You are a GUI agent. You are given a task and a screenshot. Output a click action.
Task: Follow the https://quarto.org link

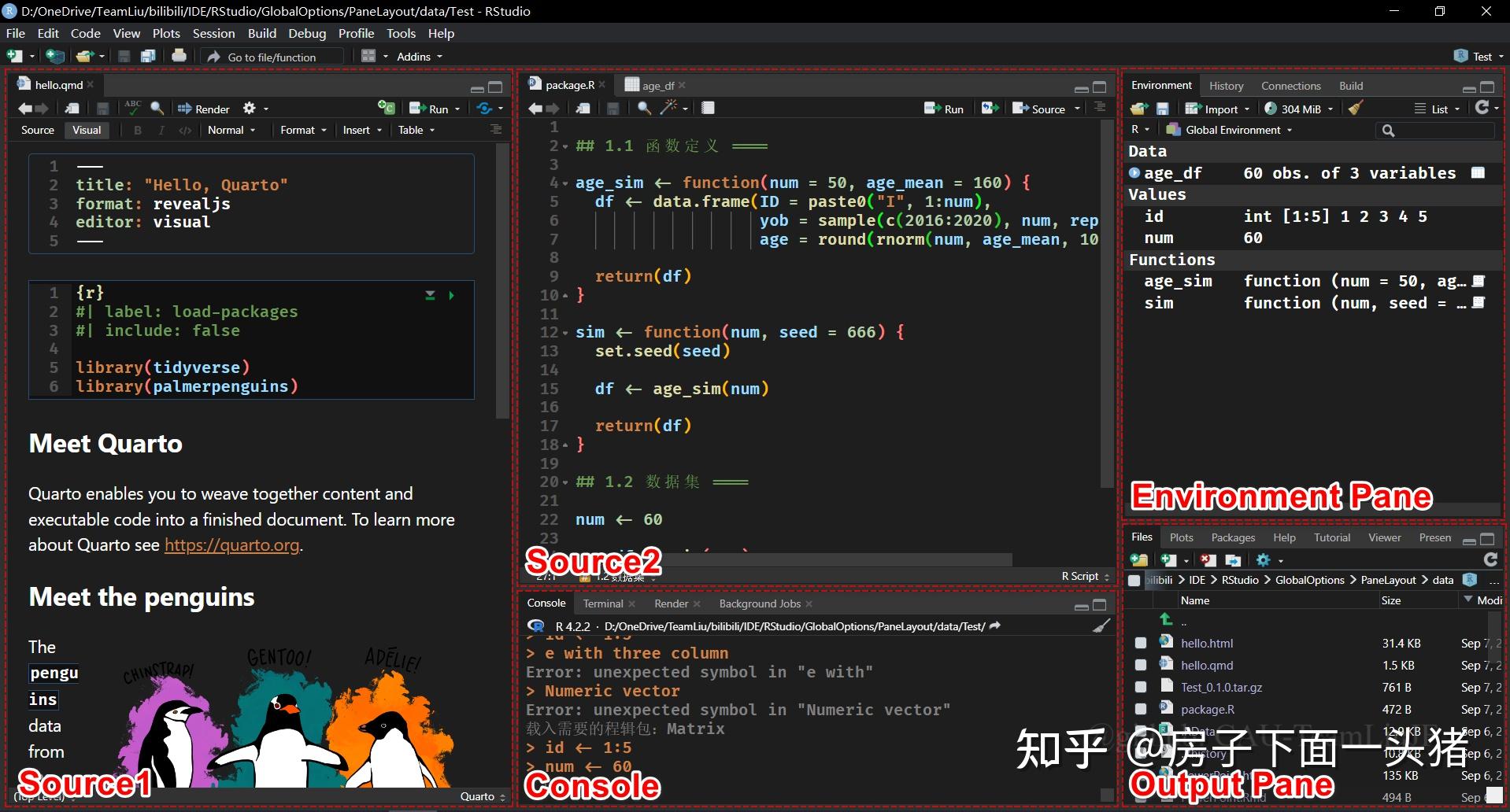point(231,544)
